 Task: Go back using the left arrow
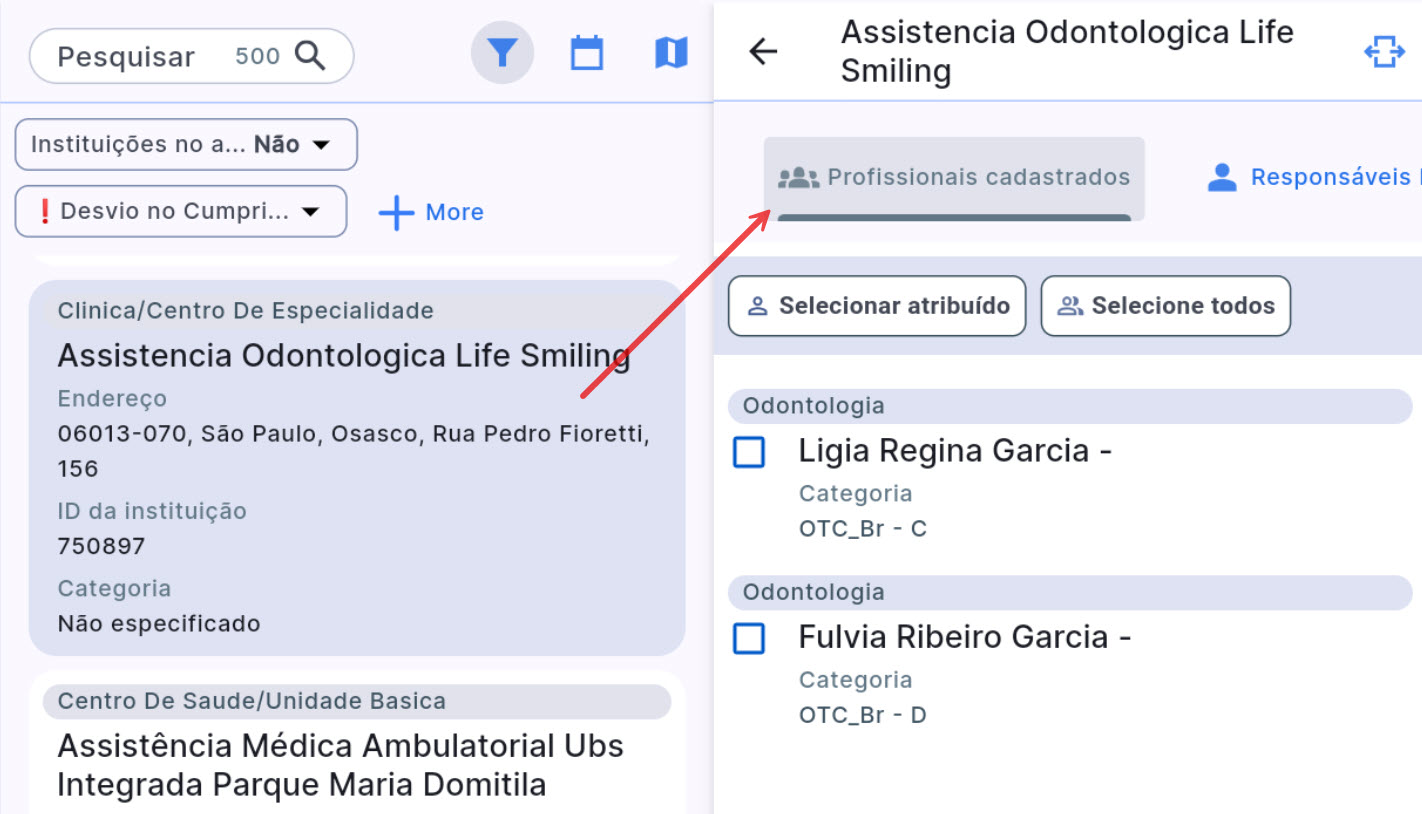763,52
